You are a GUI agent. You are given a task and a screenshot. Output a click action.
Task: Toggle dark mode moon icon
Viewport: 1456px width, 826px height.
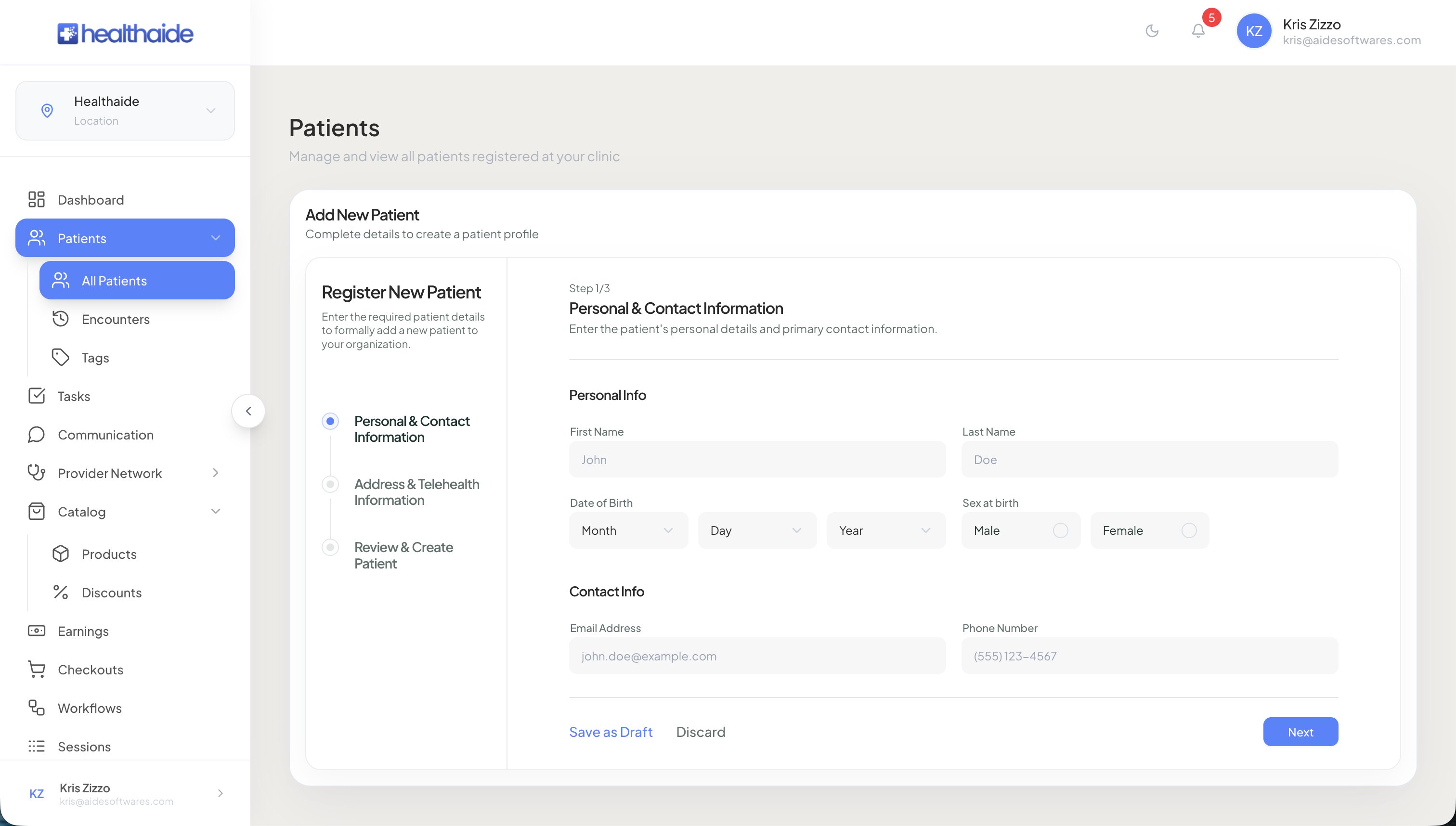1152,31
